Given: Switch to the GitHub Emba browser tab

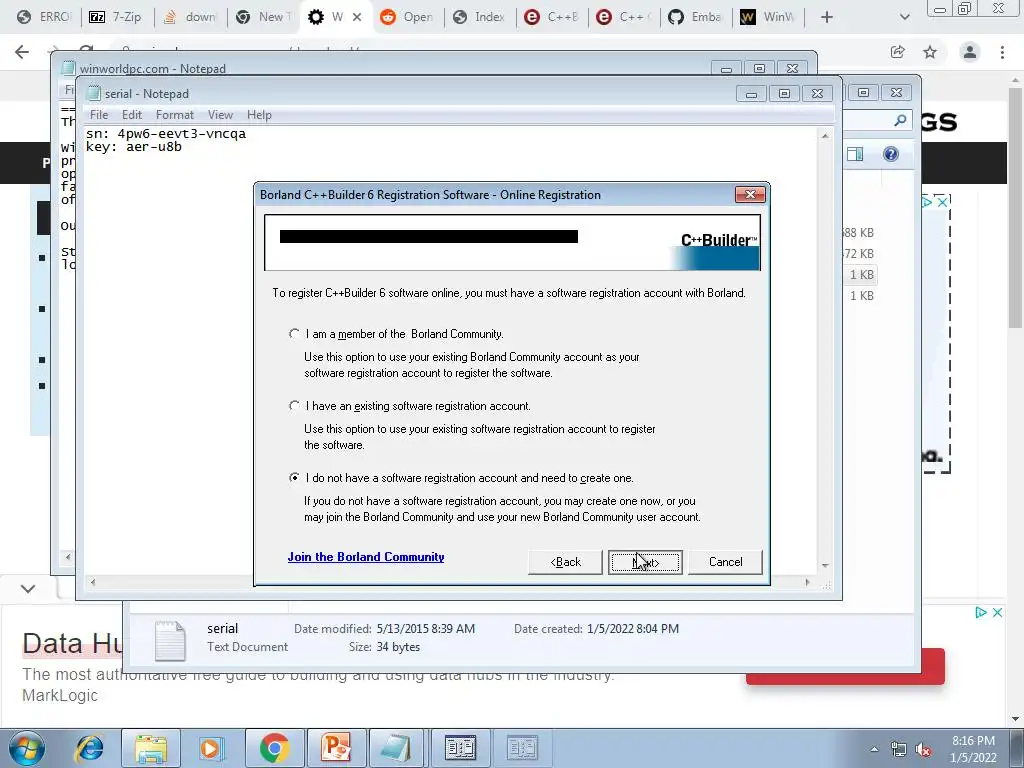Looking at the screenshot, I should coord(696,17).
